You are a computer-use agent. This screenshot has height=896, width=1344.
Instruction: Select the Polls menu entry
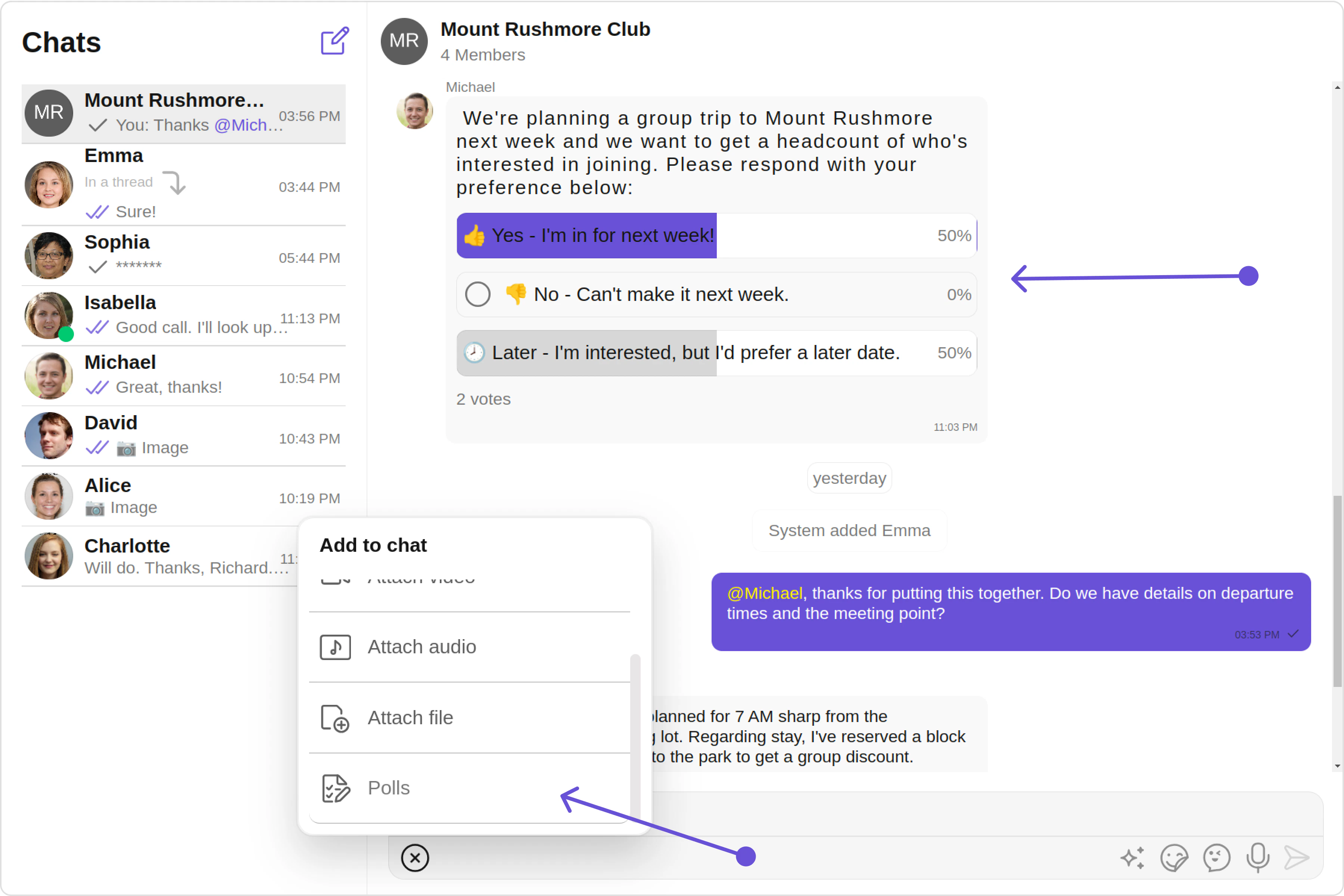pyautogui.click(x=389, y=788)
